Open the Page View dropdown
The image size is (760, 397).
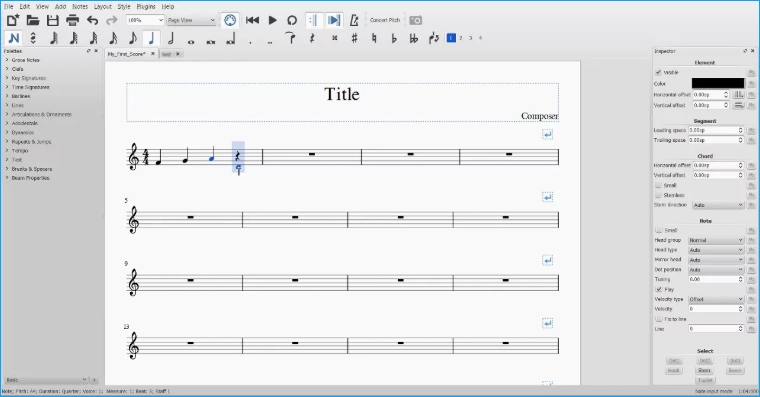(191, 20)
